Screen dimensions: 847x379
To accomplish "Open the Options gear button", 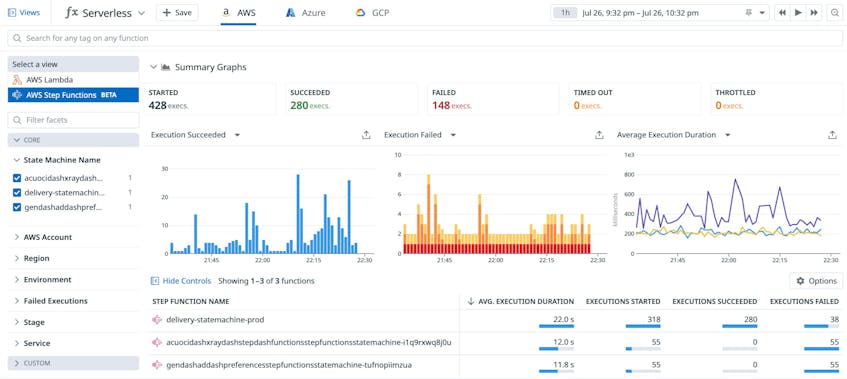I will 816,281.
